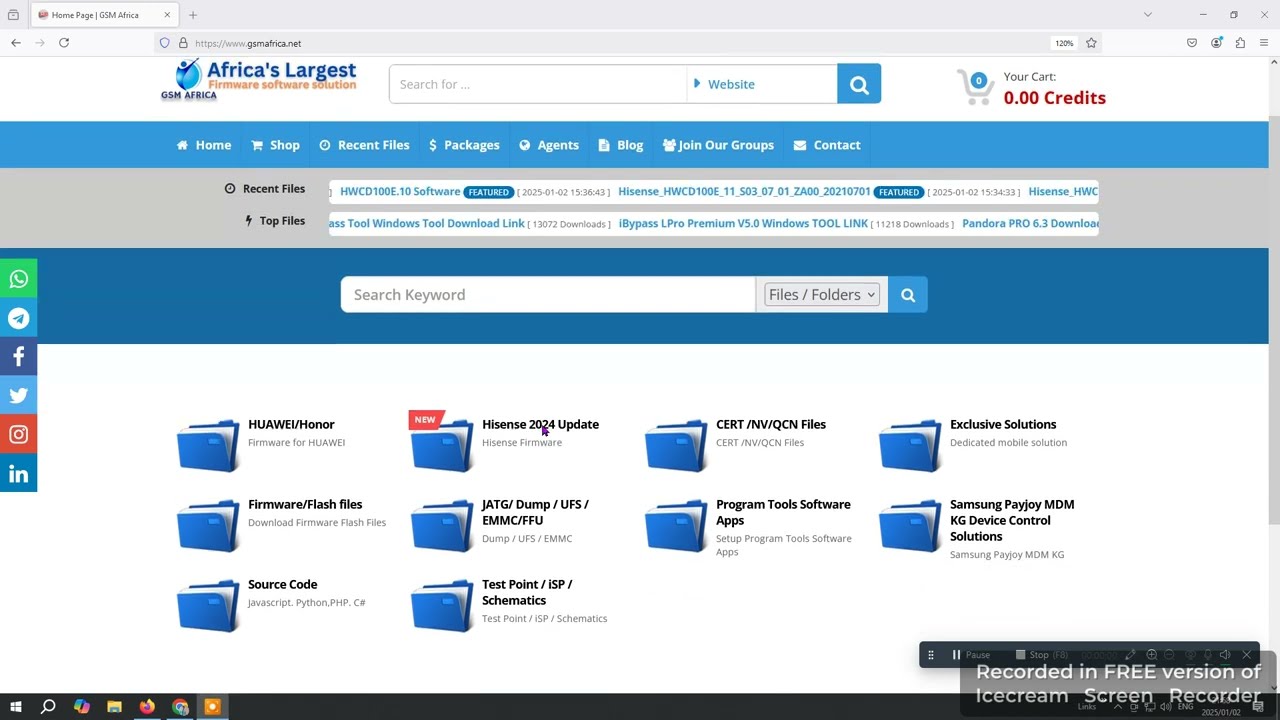Open the Windows Start button

(x=16, y=707)
